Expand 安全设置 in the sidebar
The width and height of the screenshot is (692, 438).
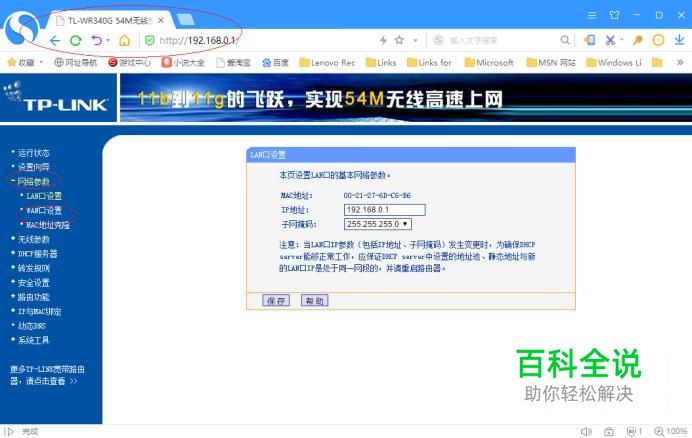tap(34, 283)
